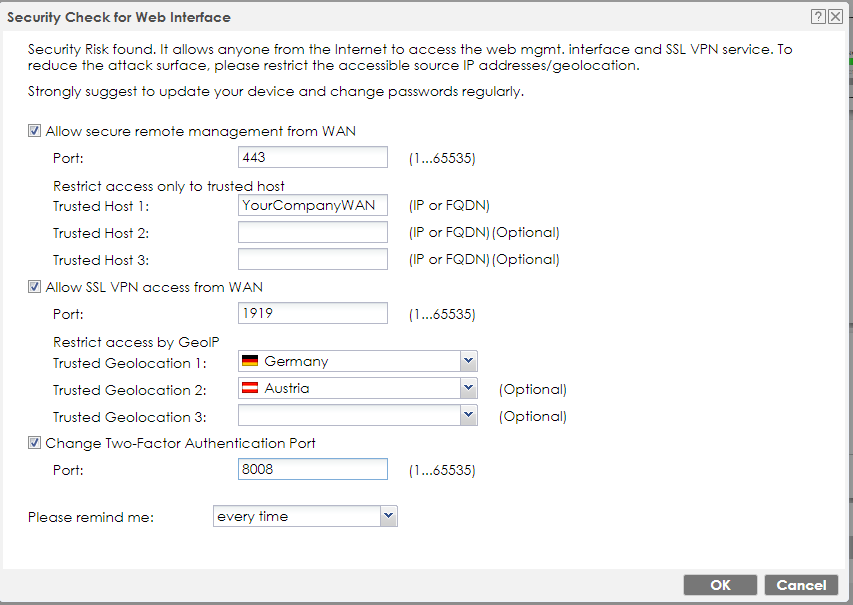Open Trusted Geolocation 1 dropdown
This screenshot has height=605, width=853.
[467, 361]
